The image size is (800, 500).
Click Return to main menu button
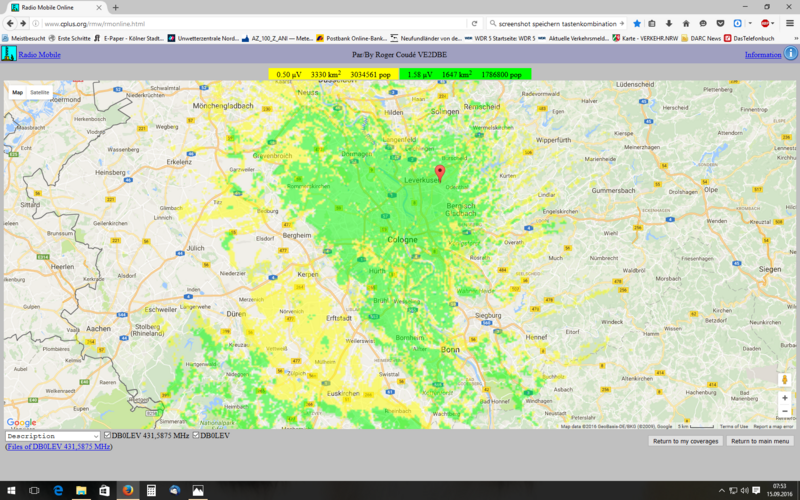pyautogui.click(x=760, y=441)
